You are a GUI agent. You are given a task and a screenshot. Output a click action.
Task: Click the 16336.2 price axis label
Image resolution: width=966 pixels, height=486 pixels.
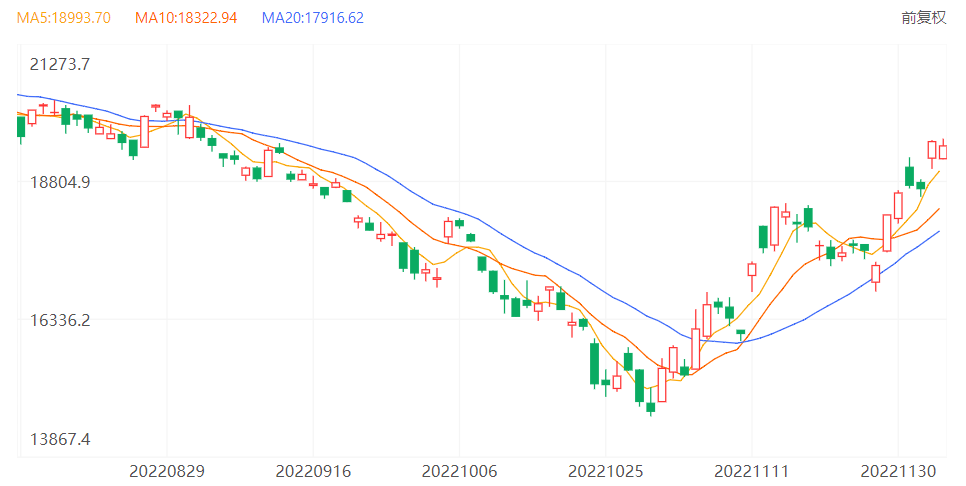coord(60,320)
